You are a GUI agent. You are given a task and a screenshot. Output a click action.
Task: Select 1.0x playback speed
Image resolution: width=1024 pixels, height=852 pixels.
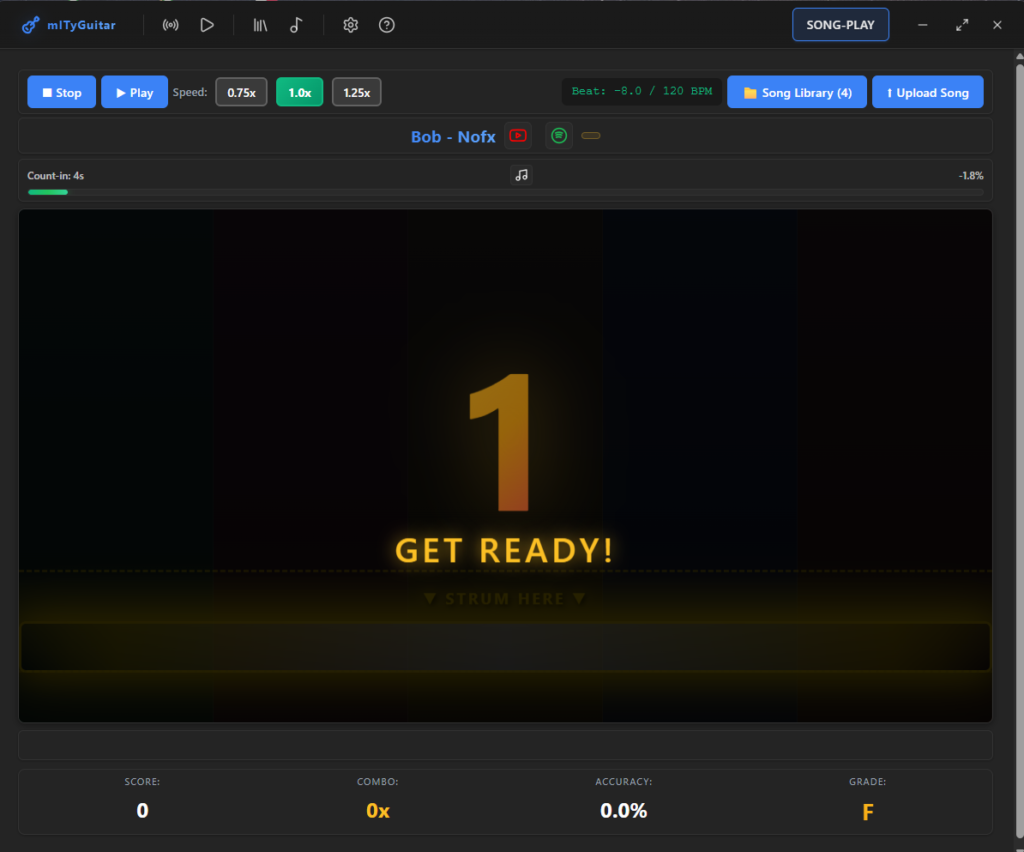(x=300, y=92)
